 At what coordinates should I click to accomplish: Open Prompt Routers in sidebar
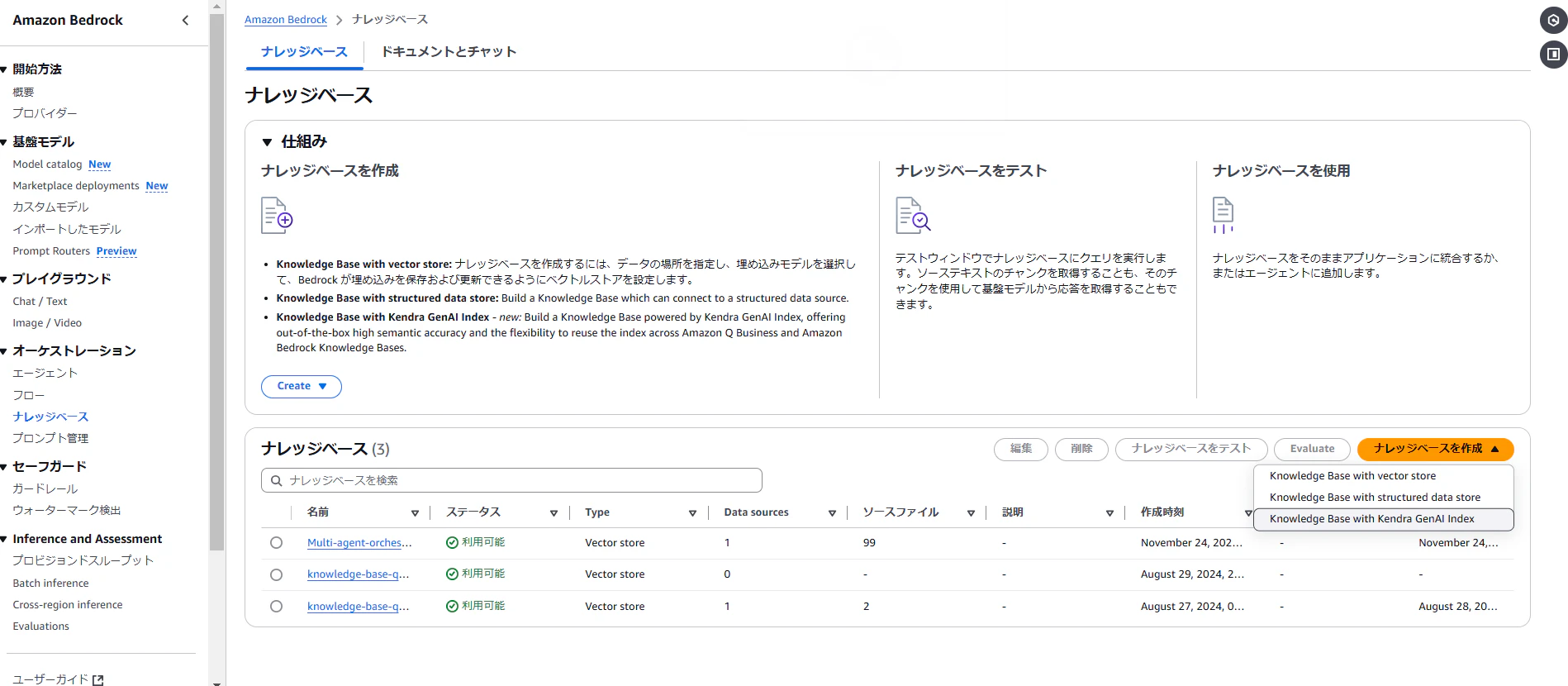[x=51, y=251]
